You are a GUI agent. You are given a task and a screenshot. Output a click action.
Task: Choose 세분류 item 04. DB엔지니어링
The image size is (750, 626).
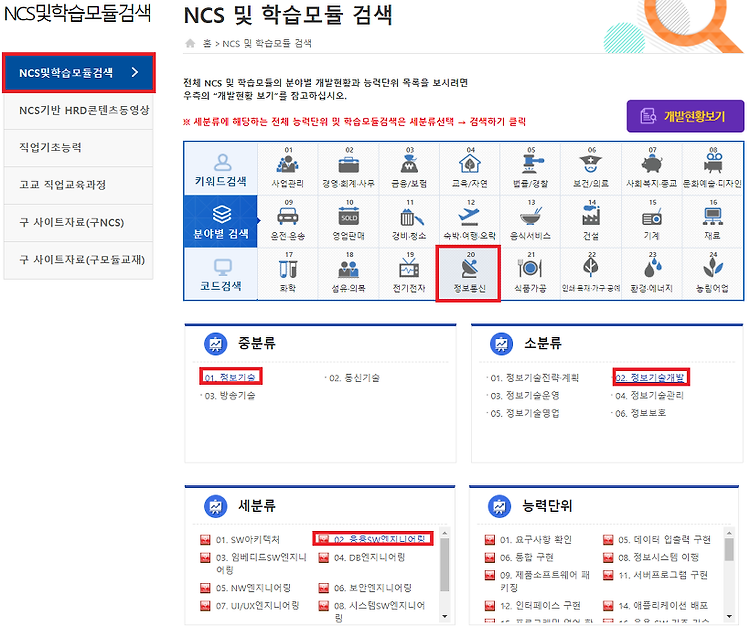tap(369, 557)
